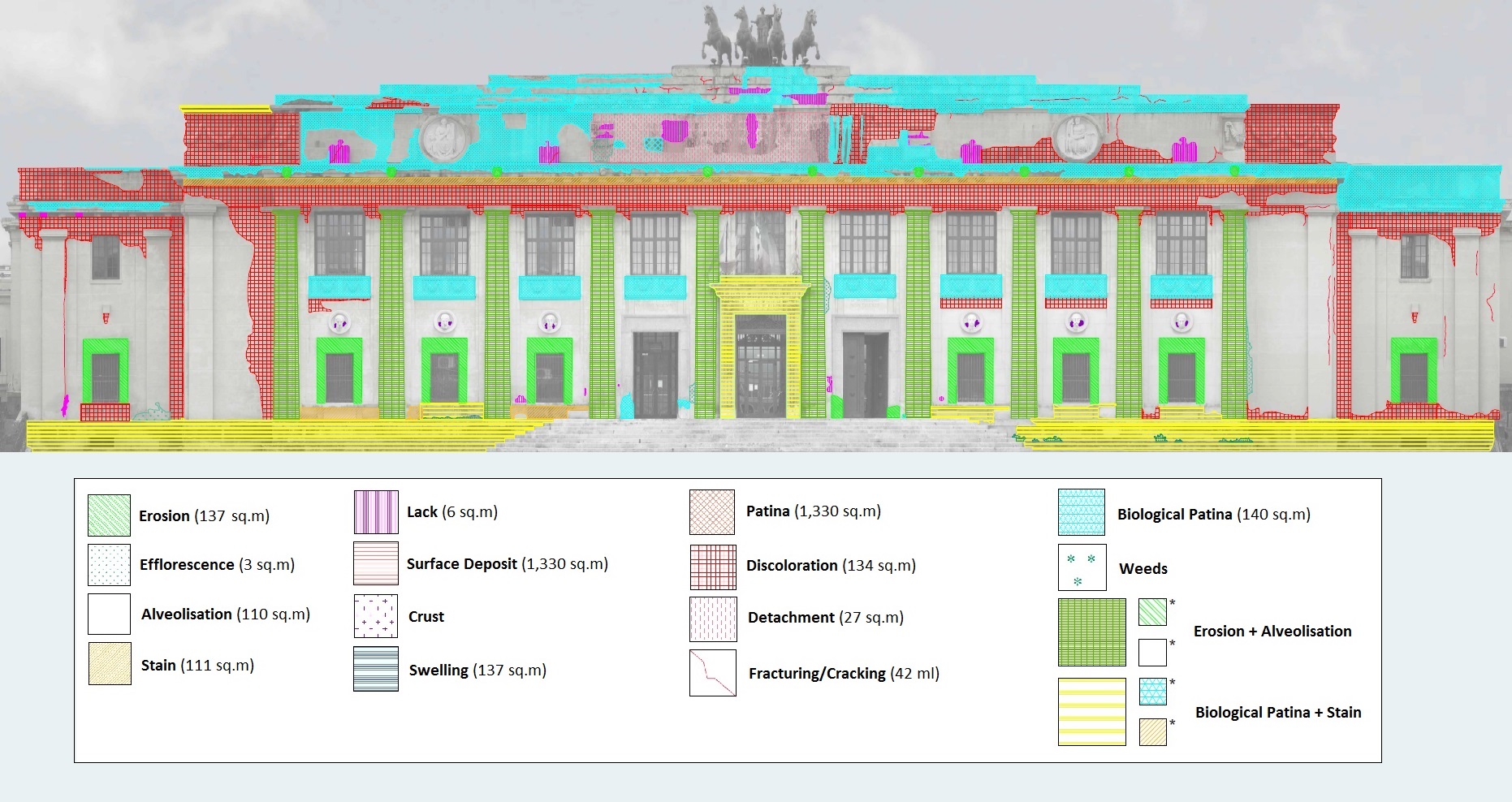
Task: Click the crosshatched swatch left of 'Patina (1,330 sq.m)'
Action: click(x=712, y=512)
